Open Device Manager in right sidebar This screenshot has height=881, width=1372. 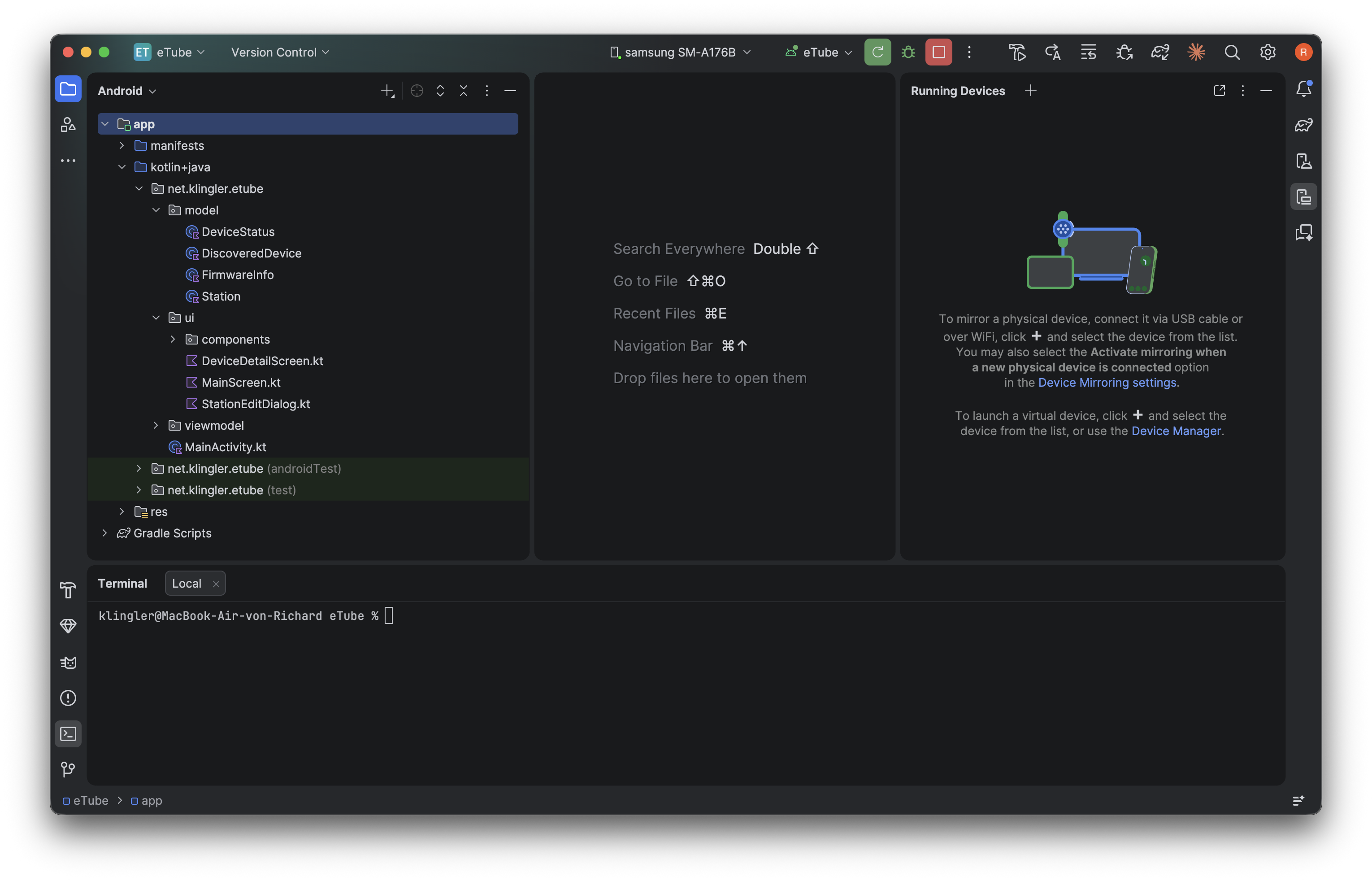(1303, 161)
